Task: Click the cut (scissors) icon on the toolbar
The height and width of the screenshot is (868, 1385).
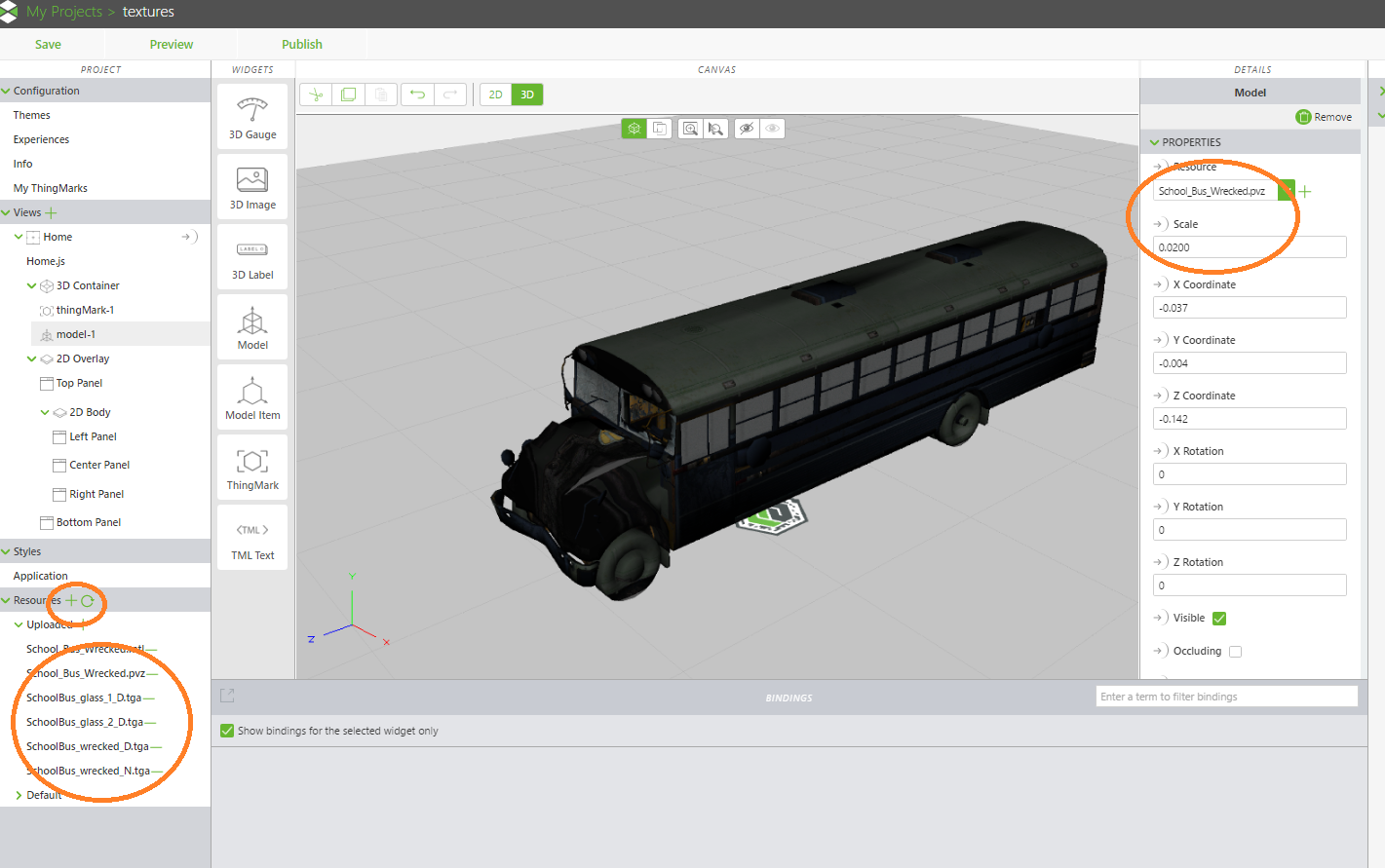Action: click(315, 94)
